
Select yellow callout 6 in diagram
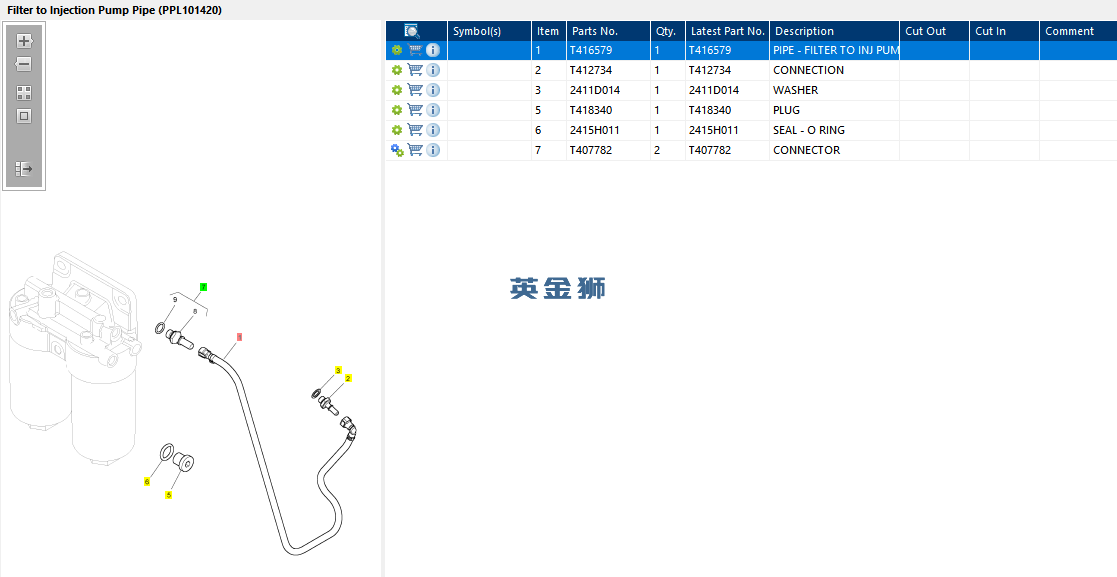click(x=147, y=482)
